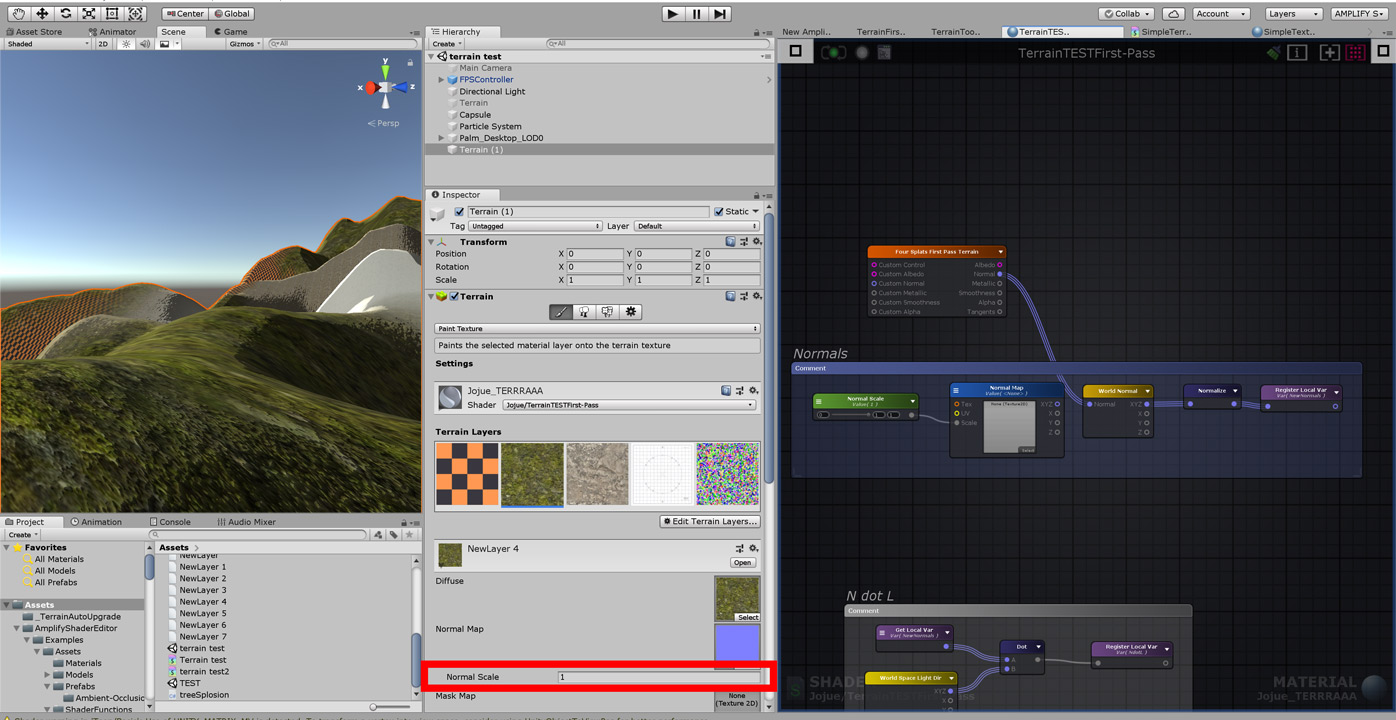Toggle pivot Center button

[184, 14]
